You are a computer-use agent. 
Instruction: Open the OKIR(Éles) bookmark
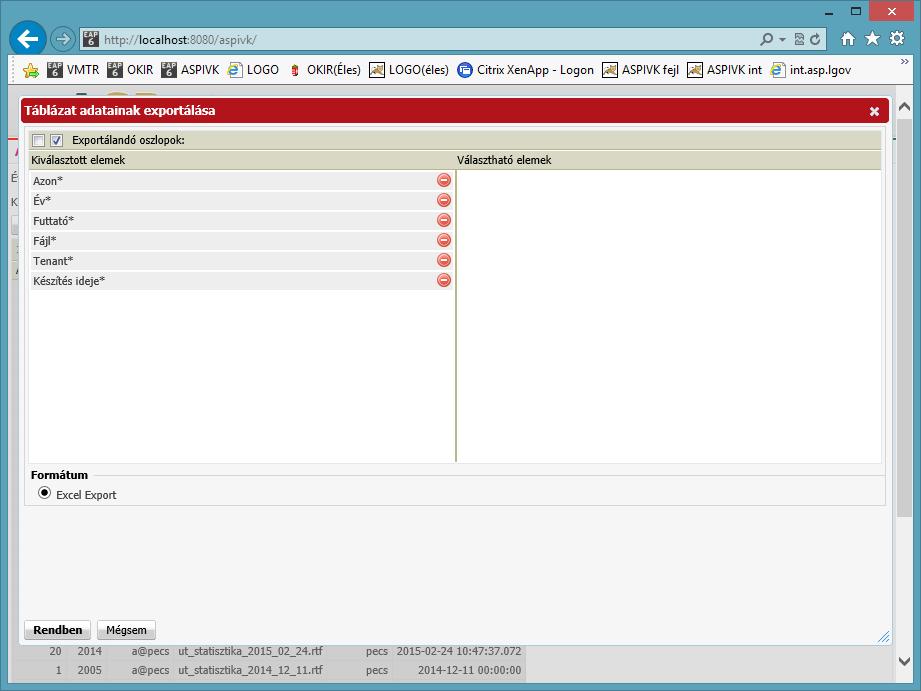pos(324,70)
